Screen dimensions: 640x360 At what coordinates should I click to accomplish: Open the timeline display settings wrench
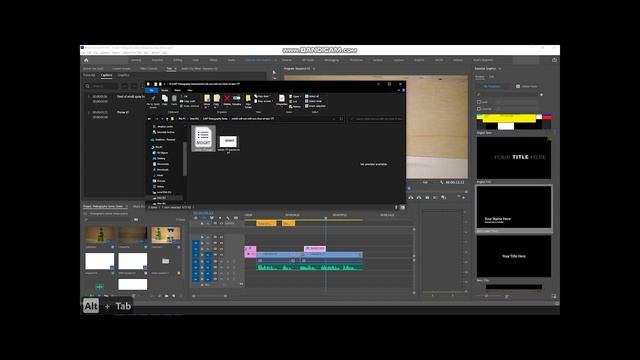(228, 218)
